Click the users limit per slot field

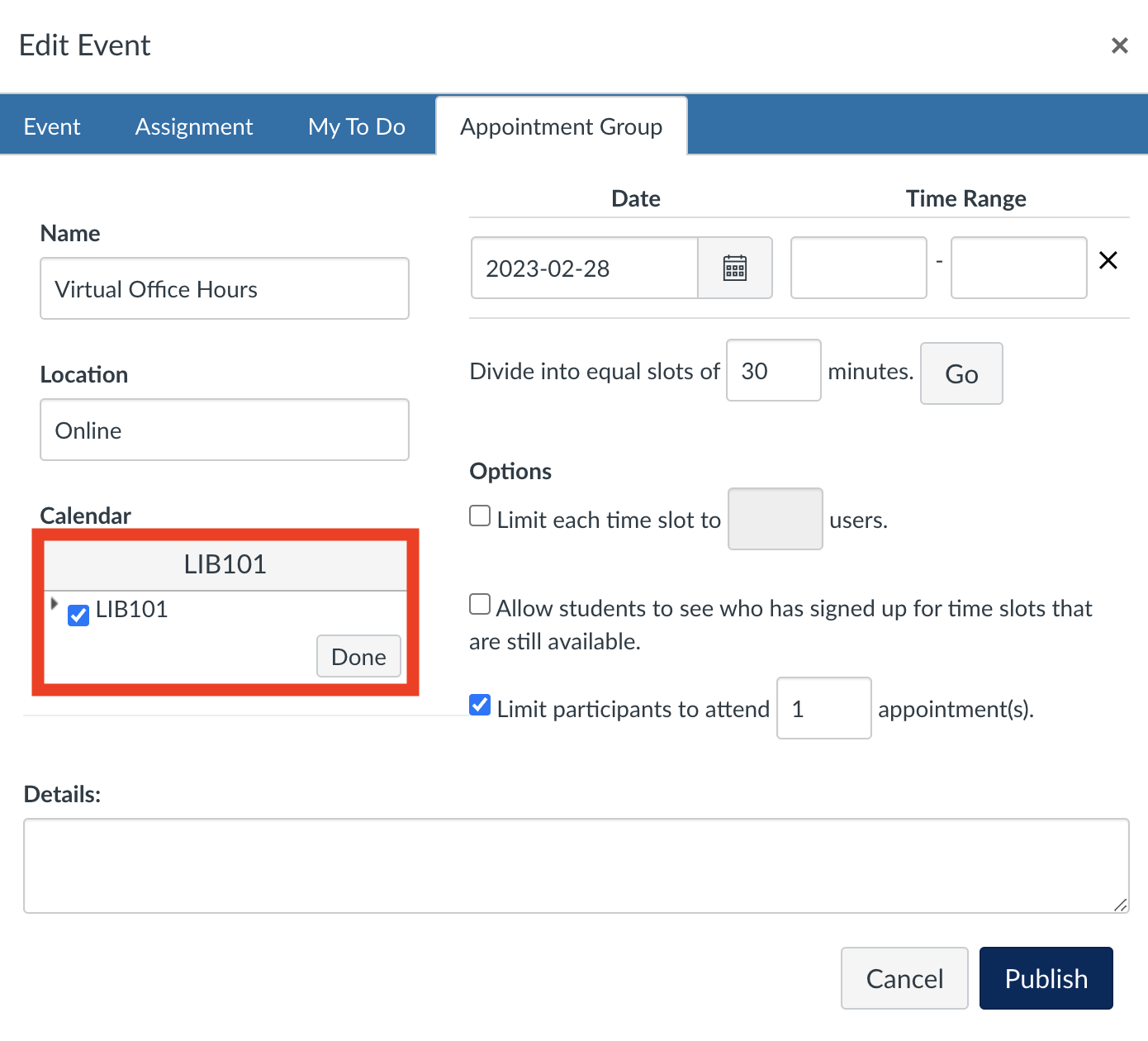[776, 519]
